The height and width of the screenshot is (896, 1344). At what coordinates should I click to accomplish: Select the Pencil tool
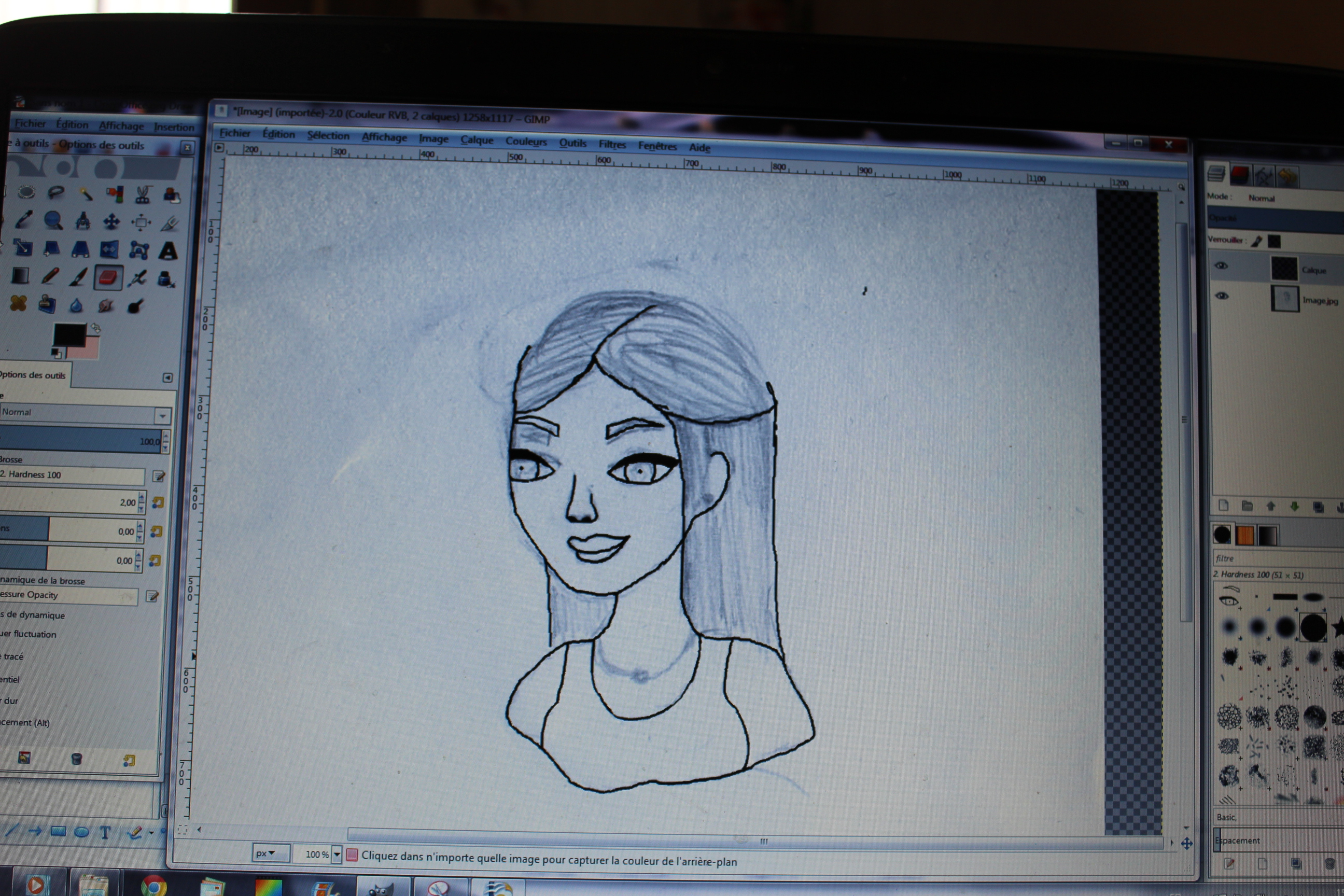coord(50,276)
